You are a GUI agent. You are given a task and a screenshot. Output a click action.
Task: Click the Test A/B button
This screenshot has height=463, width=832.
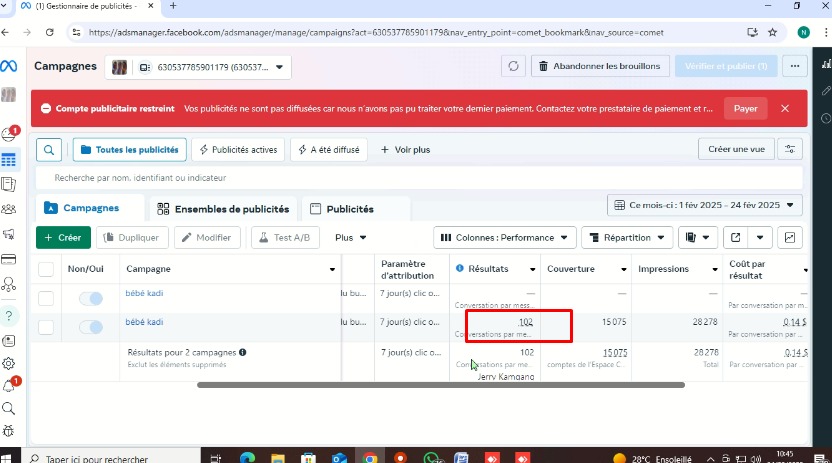[x=285, y=238]
